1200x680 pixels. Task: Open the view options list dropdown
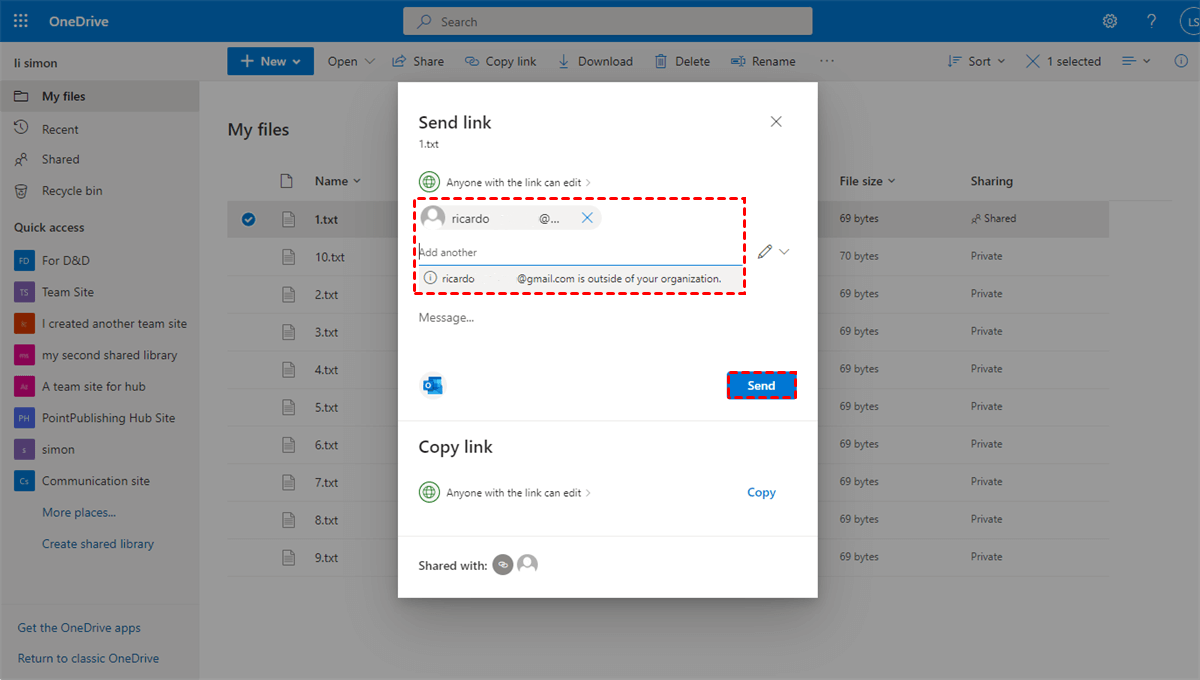coord(1136,61)
